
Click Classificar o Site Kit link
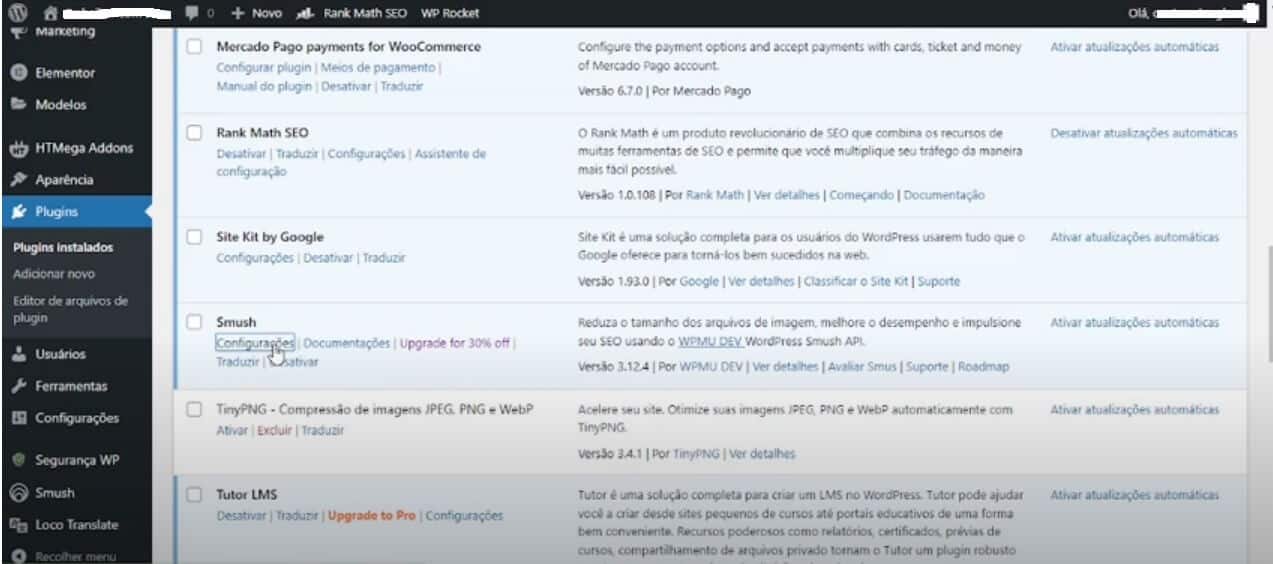point(856,282)
